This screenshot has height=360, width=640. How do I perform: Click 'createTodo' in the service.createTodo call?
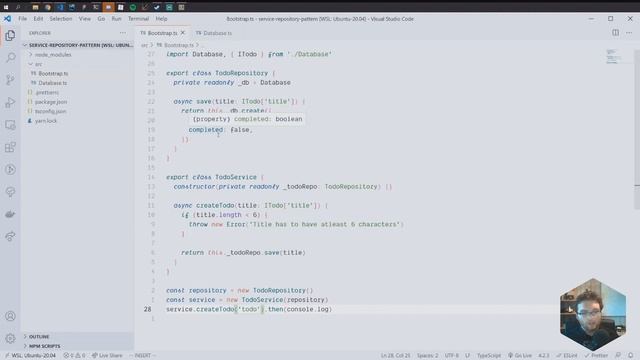216,309
